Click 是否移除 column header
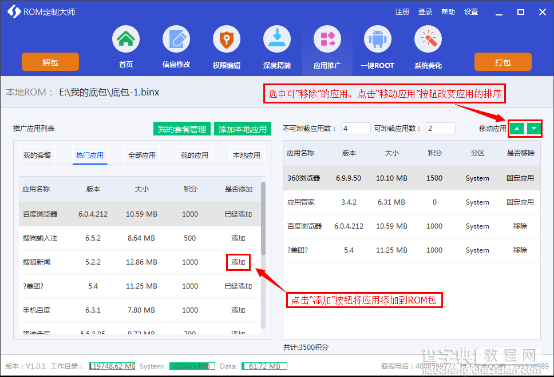The width and height of the screenshot is (554, 377). coord(520,153)
